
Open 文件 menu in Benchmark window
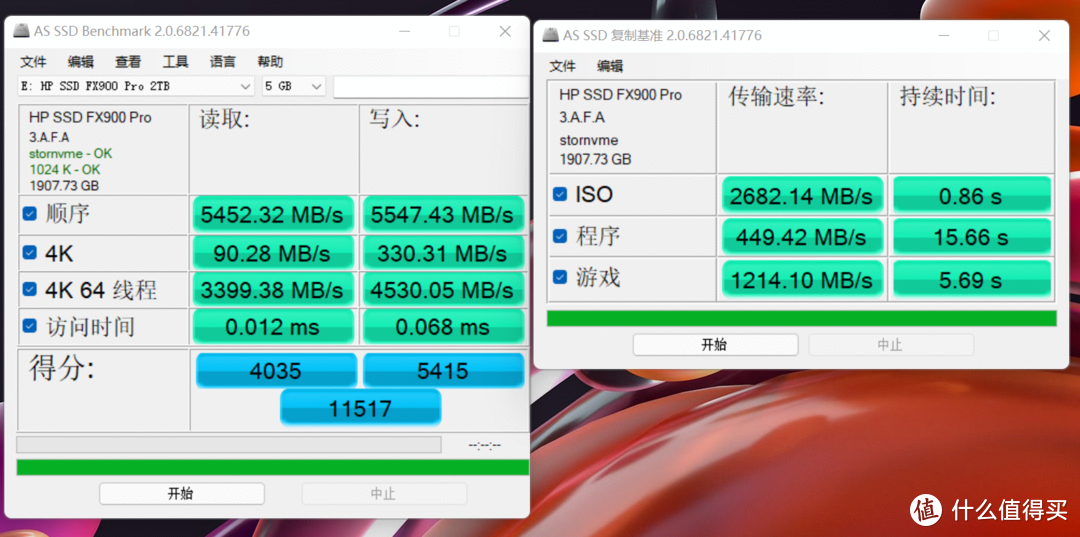pyautogui.click(x=33, y=61)
